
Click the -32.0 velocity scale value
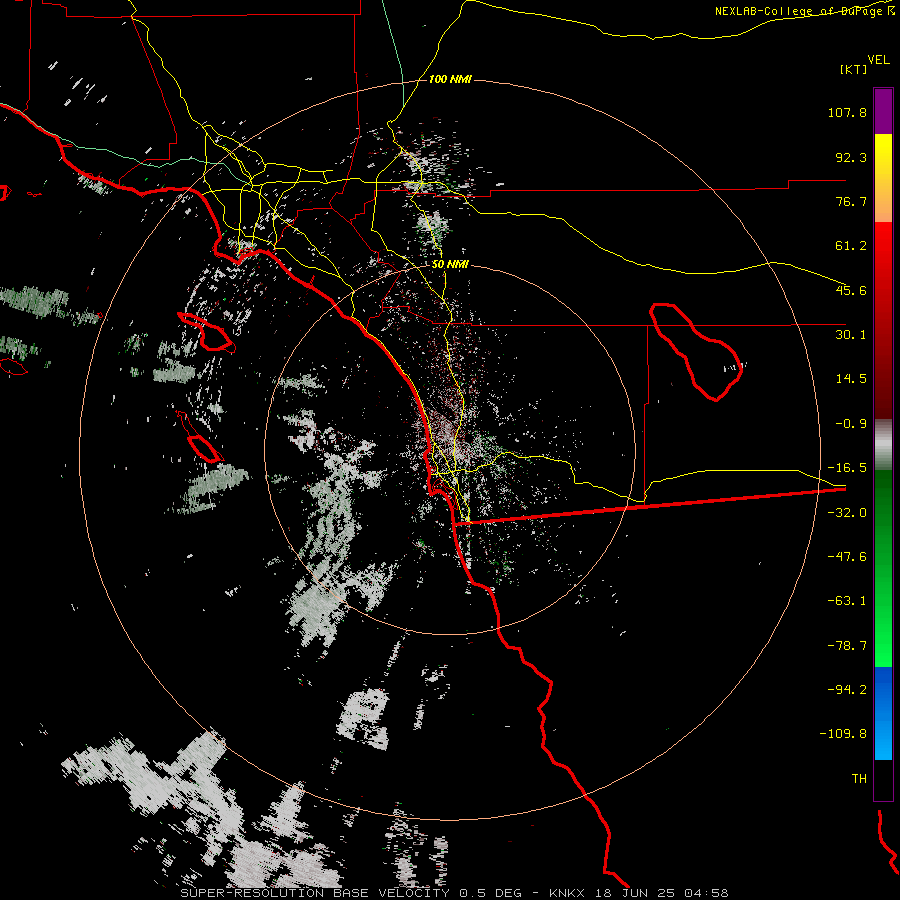(847, 513)
